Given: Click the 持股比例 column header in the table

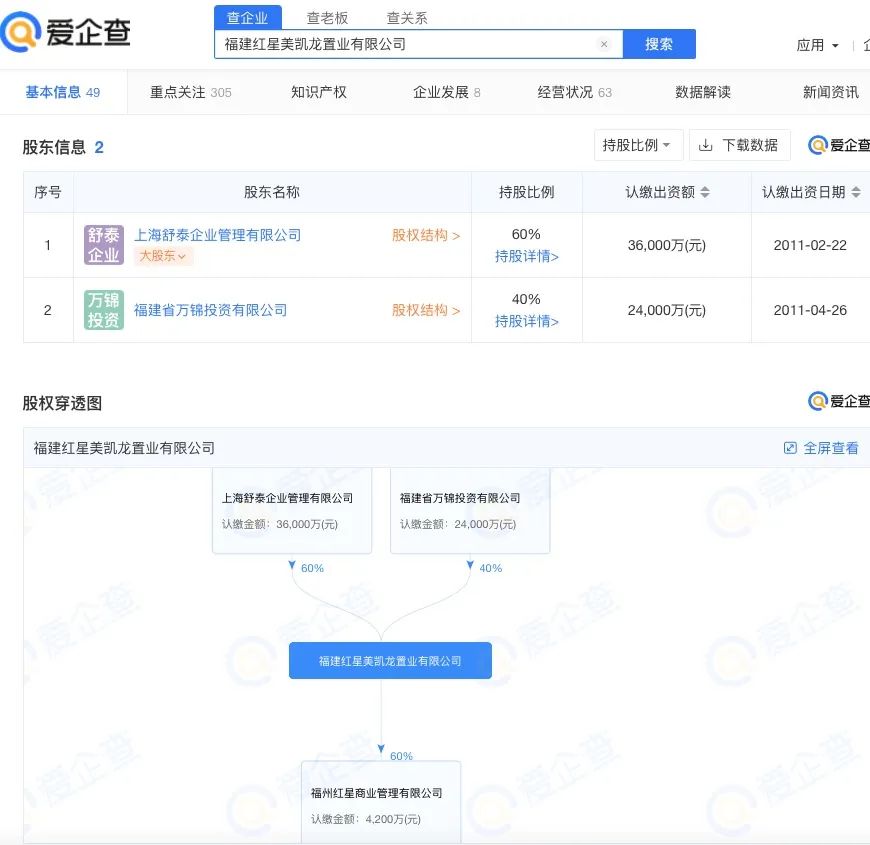Looking at the screenshot, I should [x=527, y=192].
